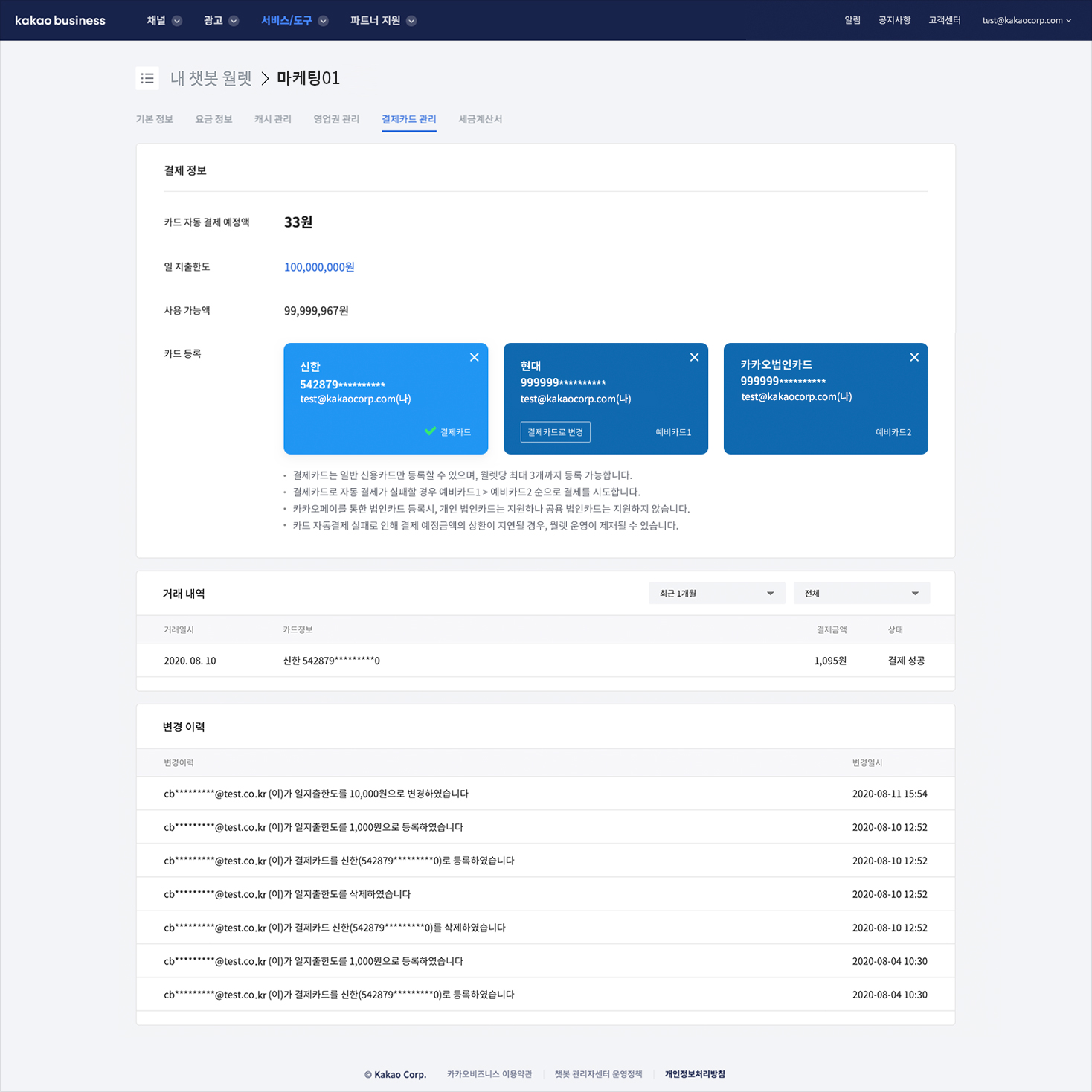Image resolution: width=1092 pixels, height=1092 pixels.
Task: Open the 최근 1개월 period dropdown
Action: [x=716, y=594]
